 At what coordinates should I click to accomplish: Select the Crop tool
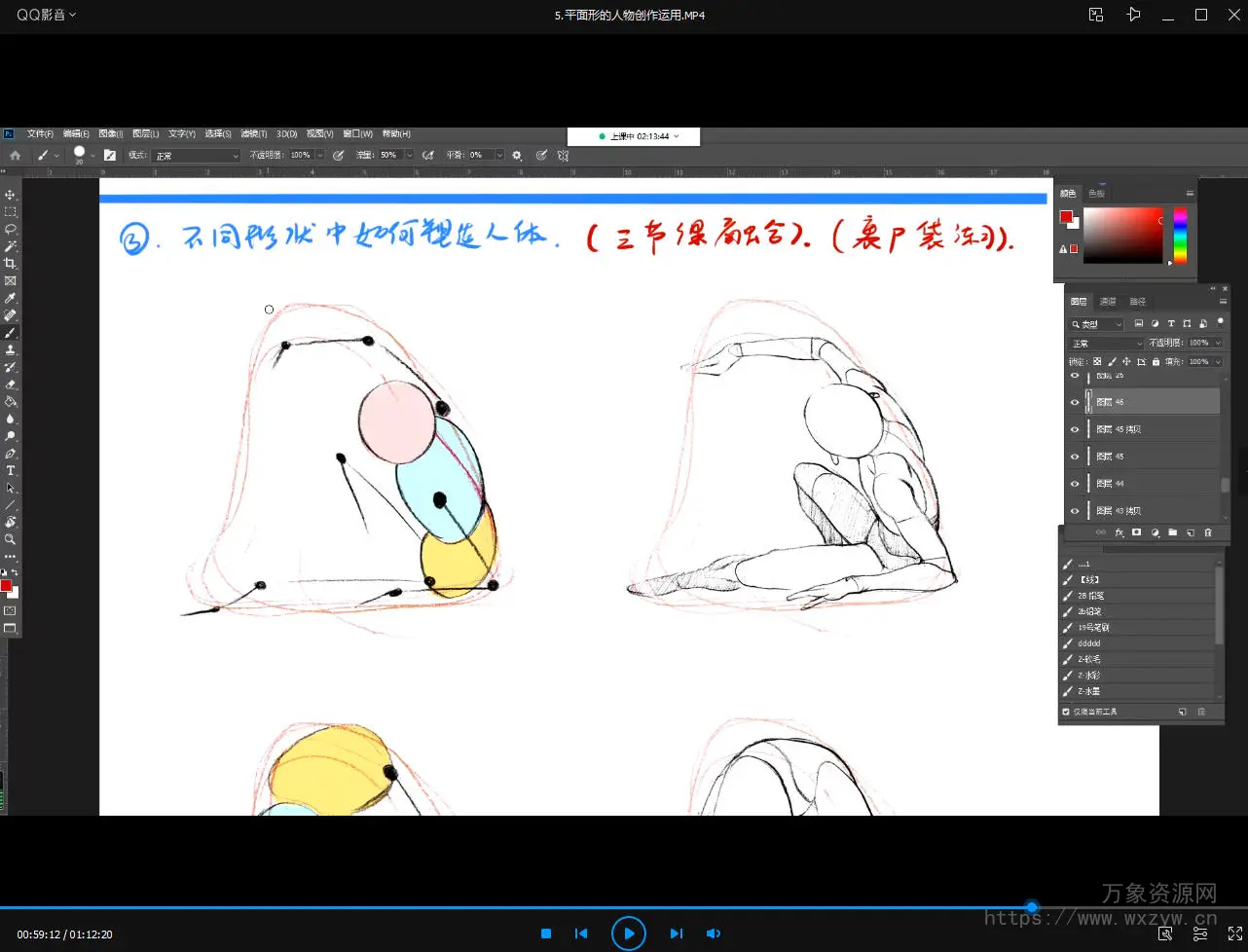point(11,264)
